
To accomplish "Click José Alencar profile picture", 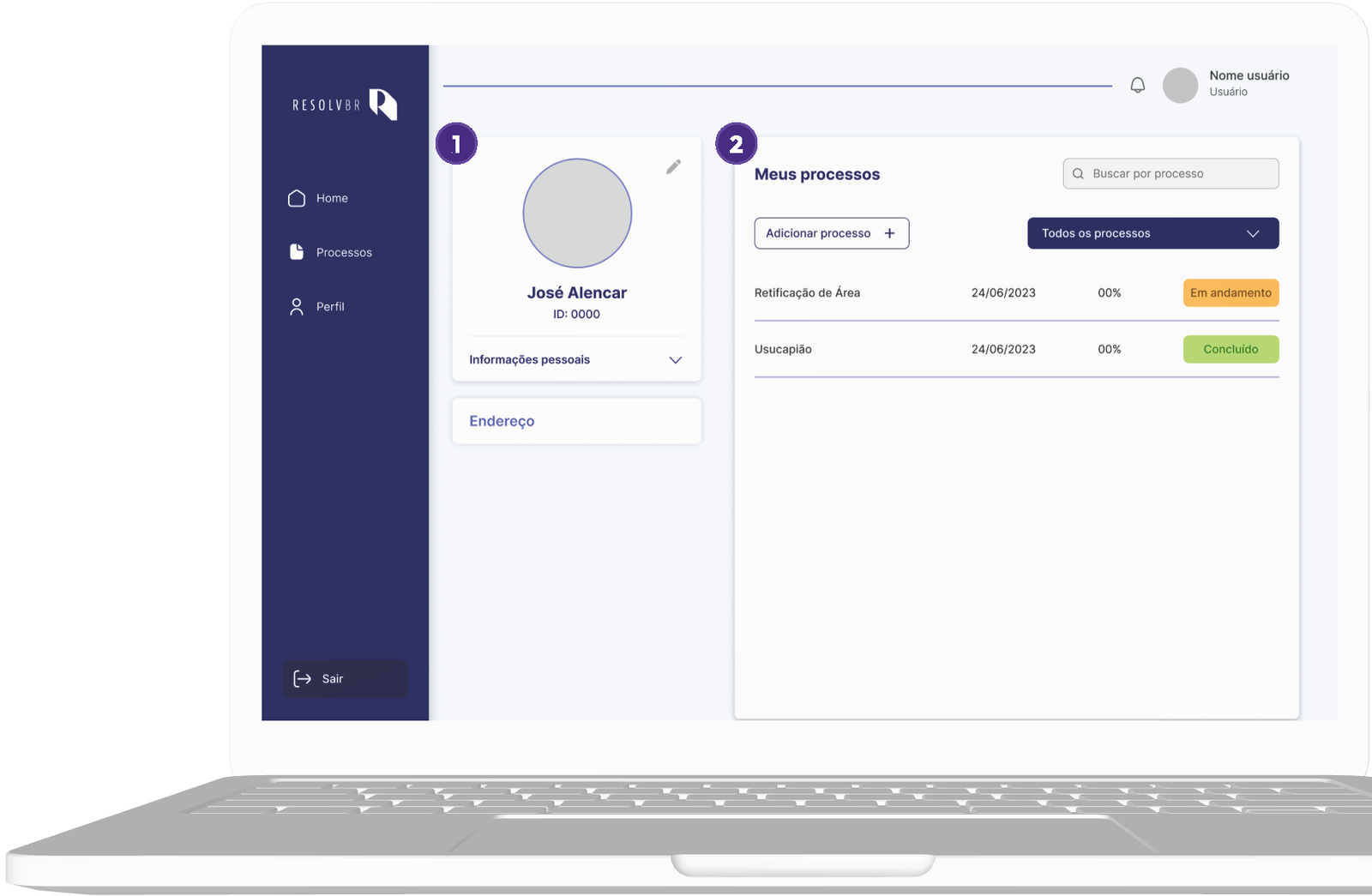I will click(577, 213).
